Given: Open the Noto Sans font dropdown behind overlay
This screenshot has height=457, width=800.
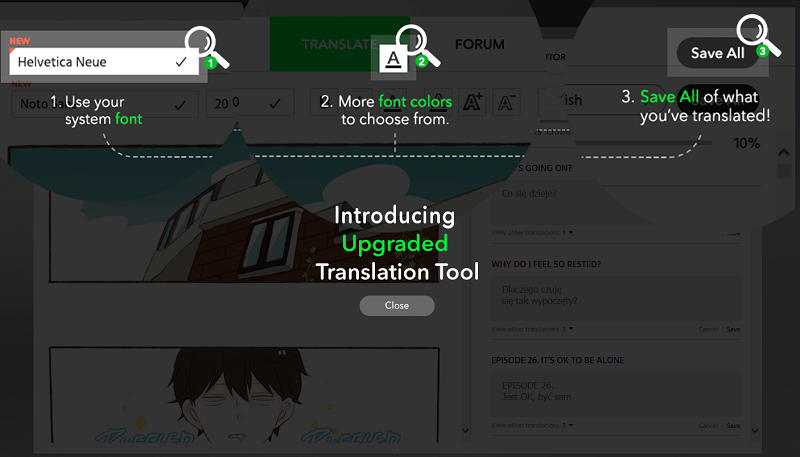Looking at the screenshot, I should [x=105, y=104].
